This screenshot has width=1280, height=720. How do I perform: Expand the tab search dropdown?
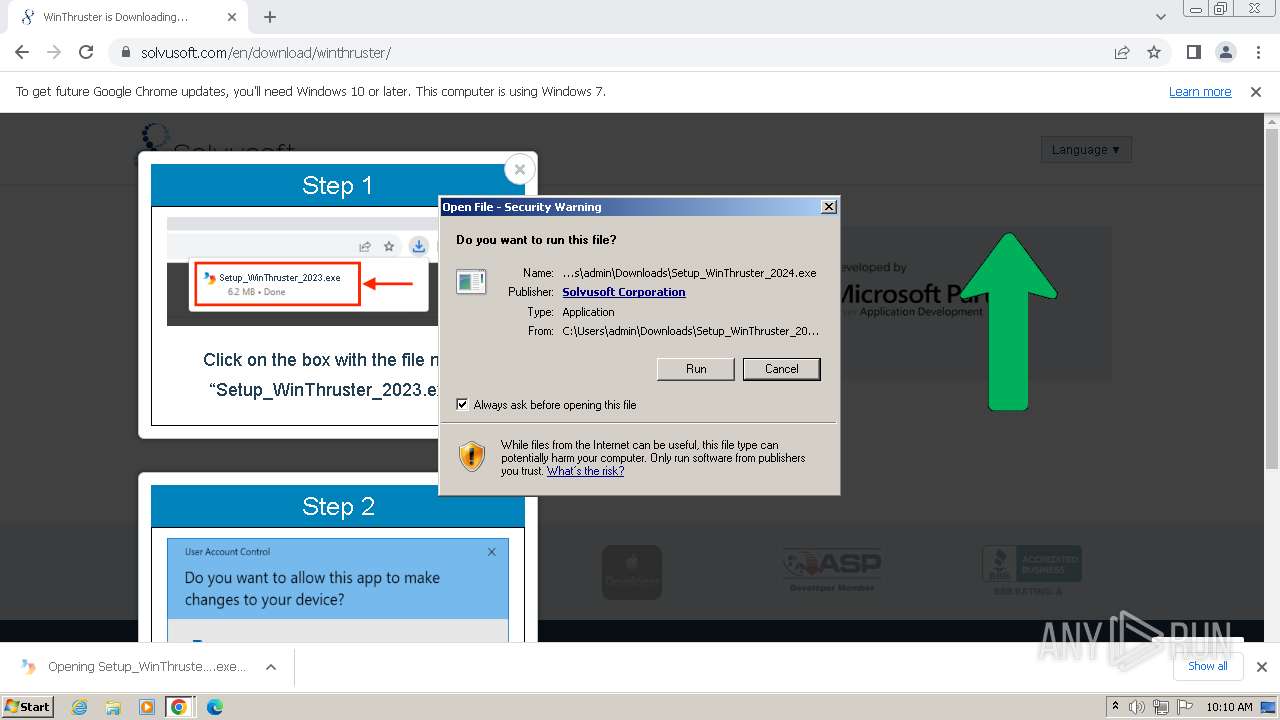pos(1161,17)
